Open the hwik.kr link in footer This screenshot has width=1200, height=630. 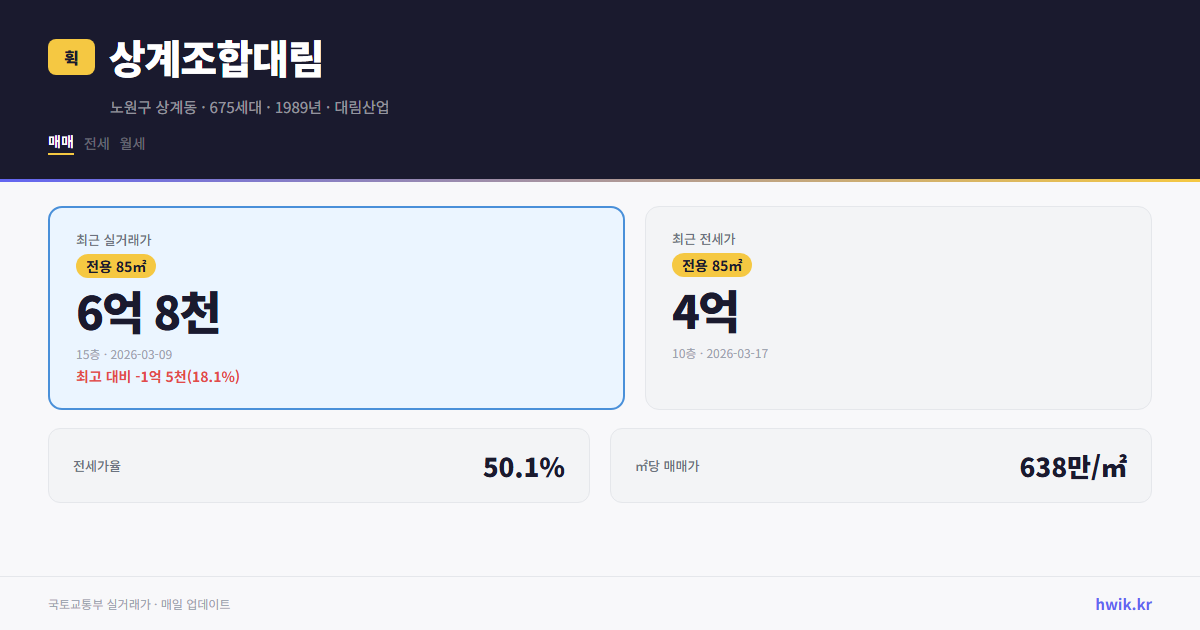[1122, 603]
